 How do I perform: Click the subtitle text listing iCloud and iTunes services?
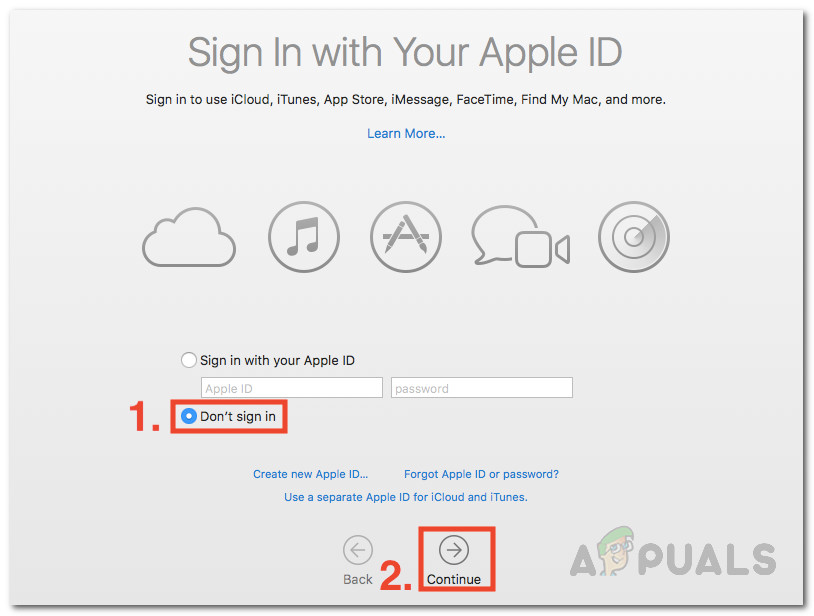click(405, 99)
